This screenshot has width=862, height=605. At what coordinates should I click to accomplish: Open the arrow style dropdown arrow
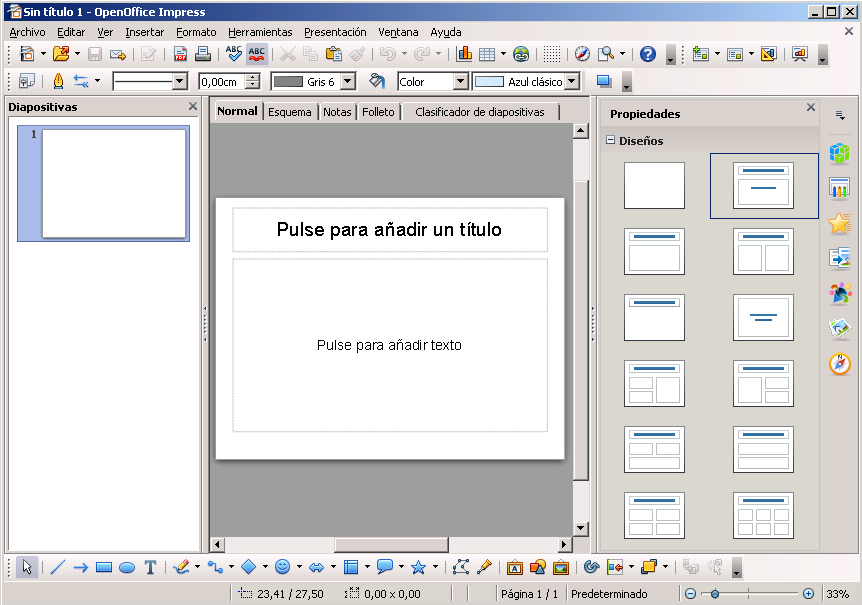tap(97, 81)
